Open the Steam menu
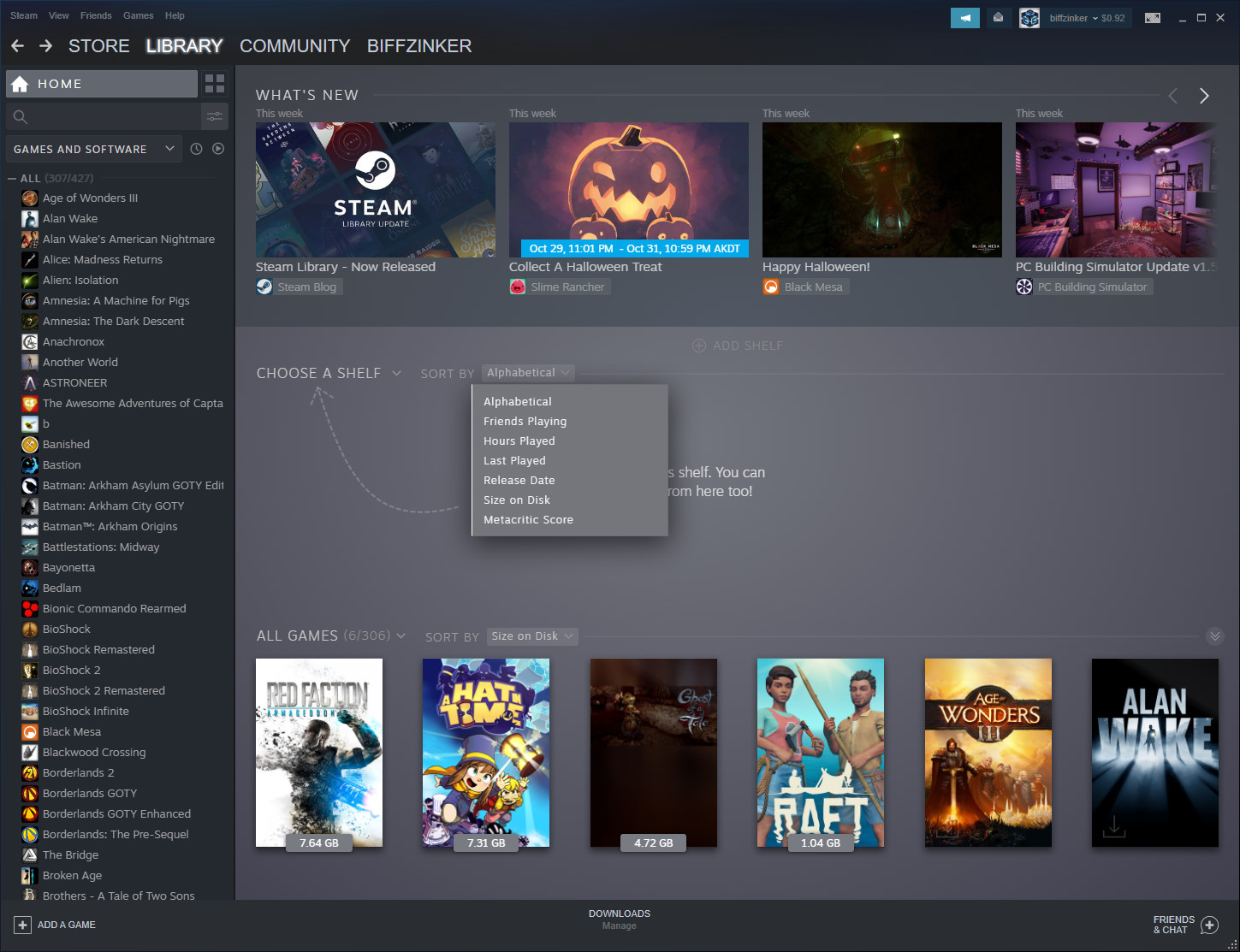 24,15
